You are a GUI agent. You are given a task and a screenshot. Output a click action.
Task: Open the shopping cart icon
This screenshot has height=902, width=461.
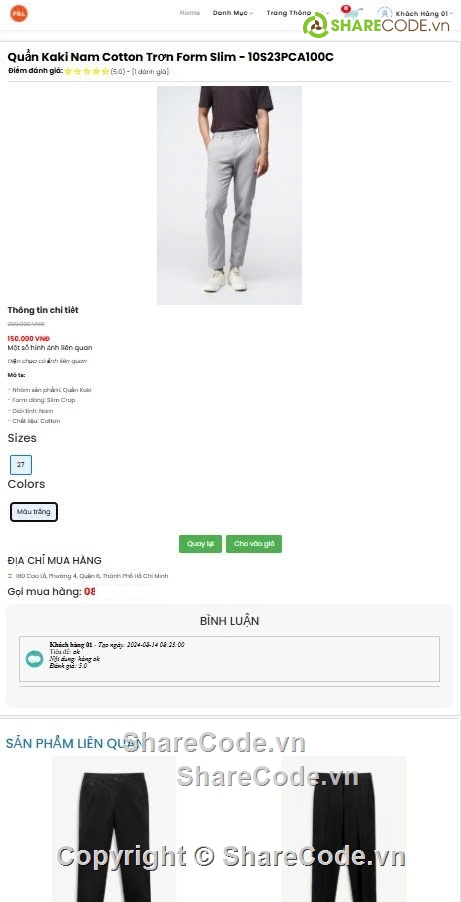pyautogui.click(x=351, y=12)
